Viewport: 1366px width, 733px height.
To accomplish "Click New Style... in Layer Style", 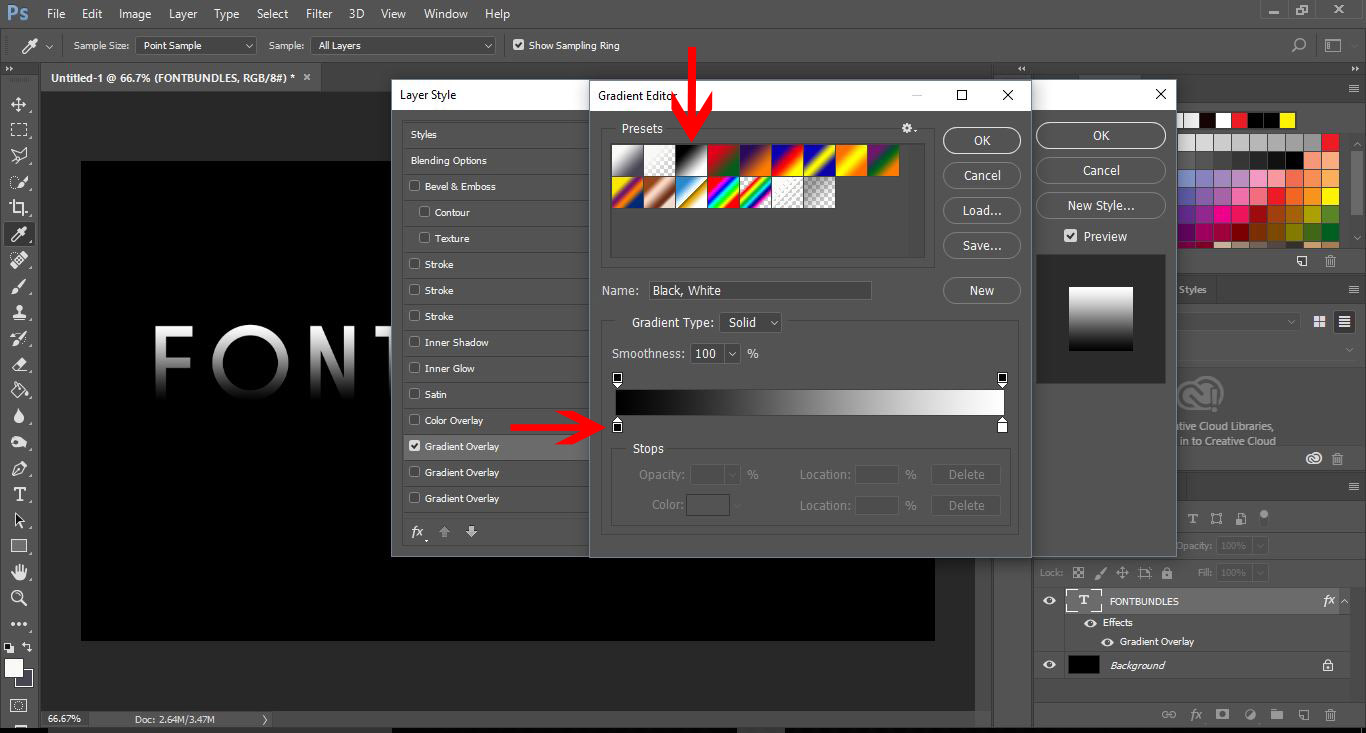I will click(1101, 206).
